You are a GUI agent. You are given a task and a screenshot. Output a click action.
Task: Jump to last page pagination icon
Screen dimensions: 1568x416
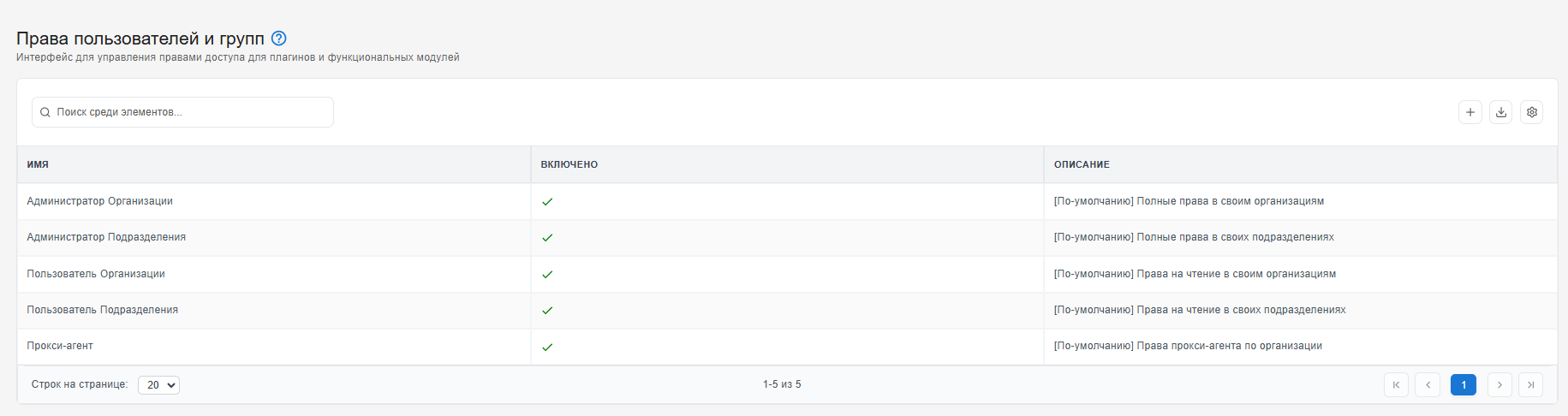coord(1531,385)
